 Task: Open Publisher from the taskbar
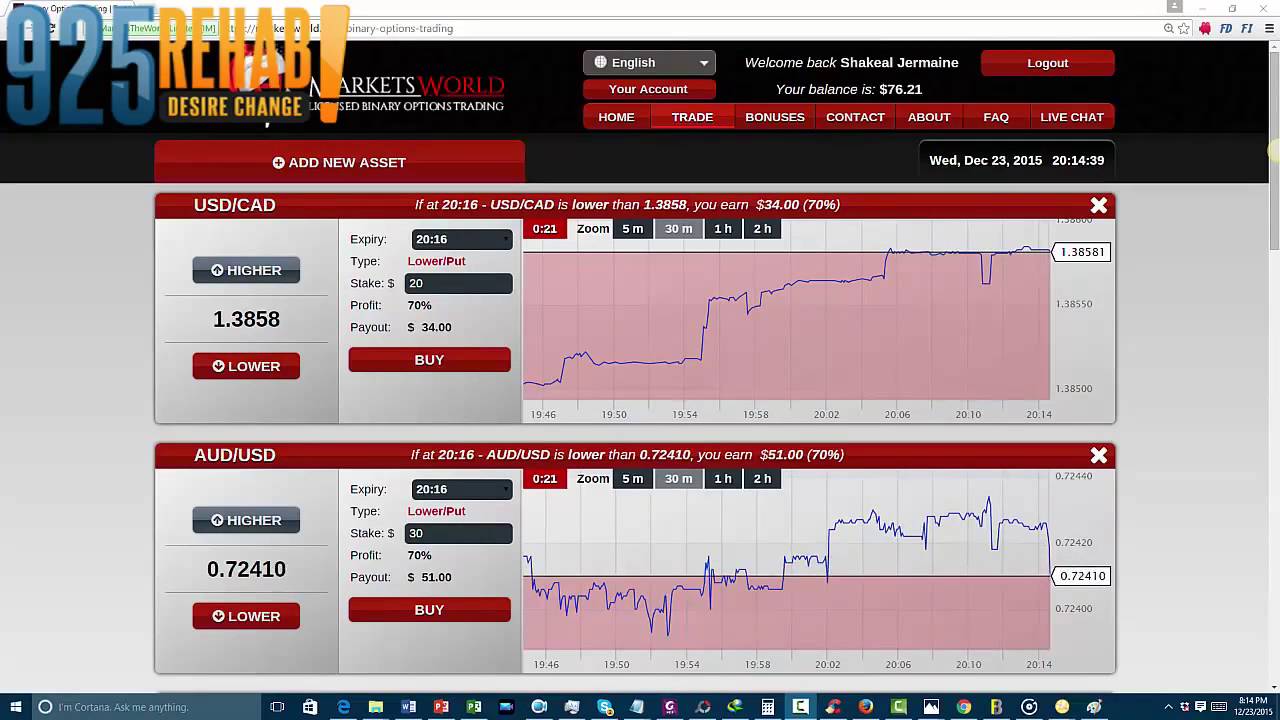pyautogui.click(x=474, y=707)
